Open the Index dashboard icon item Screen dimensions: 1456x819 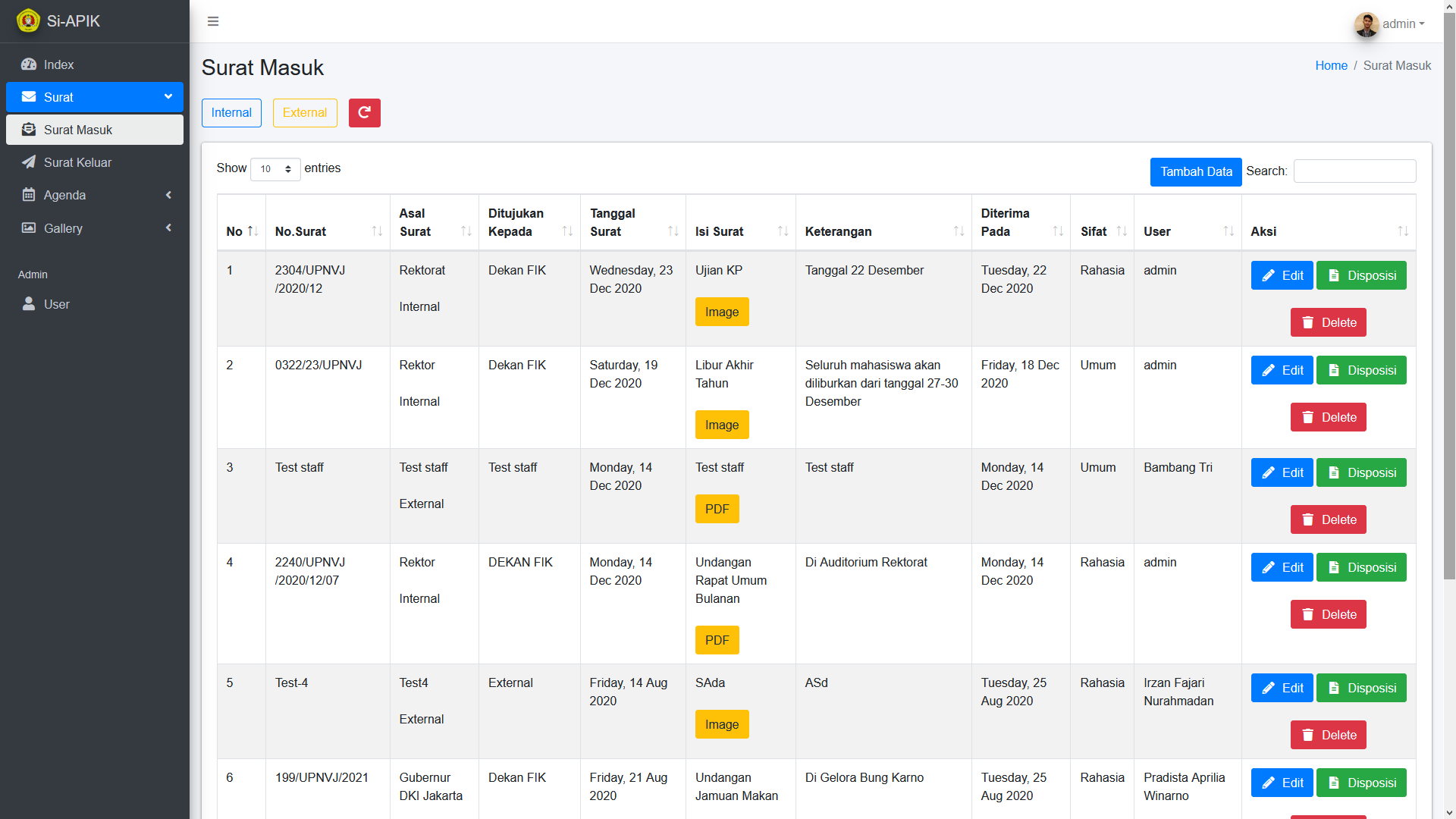click(29, 64)
